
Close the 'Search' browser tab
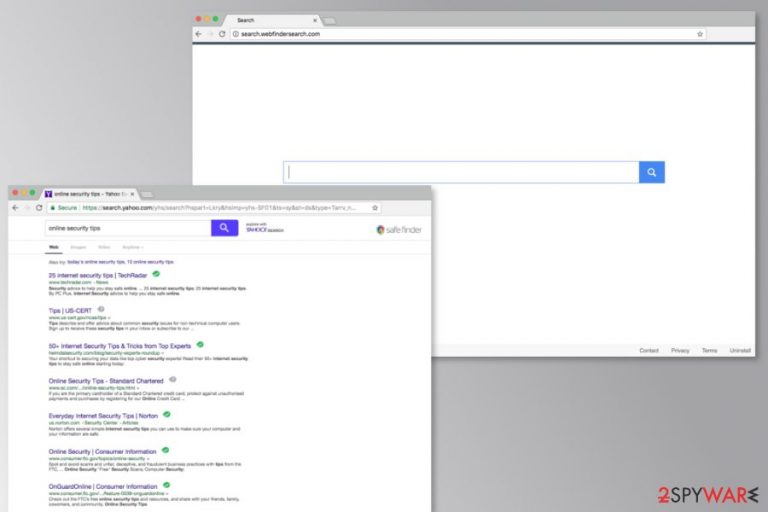315,20
